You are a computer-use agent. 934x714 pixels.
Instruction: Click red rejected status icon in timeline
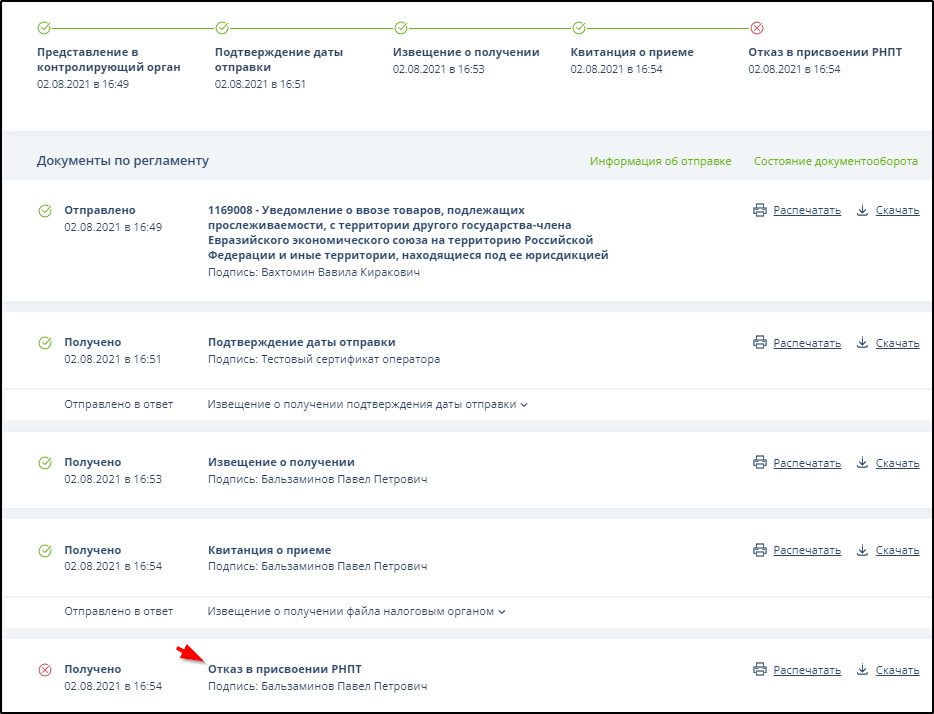[x=756, y=28]
